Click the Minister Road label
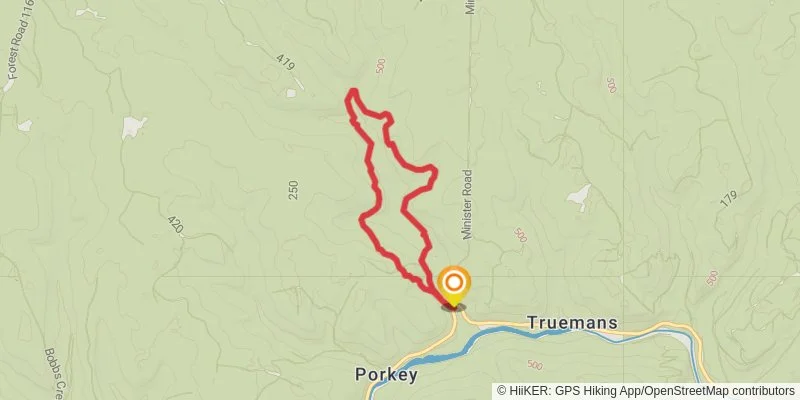 468,204
